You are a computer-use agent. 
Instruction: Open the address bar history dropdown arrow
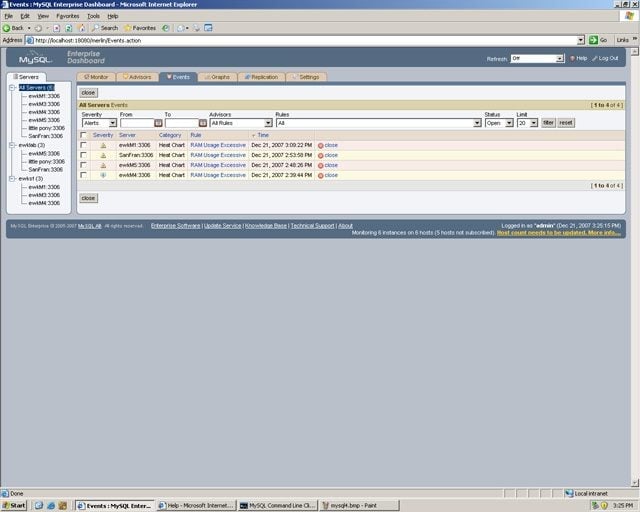[x=581, y=40]
